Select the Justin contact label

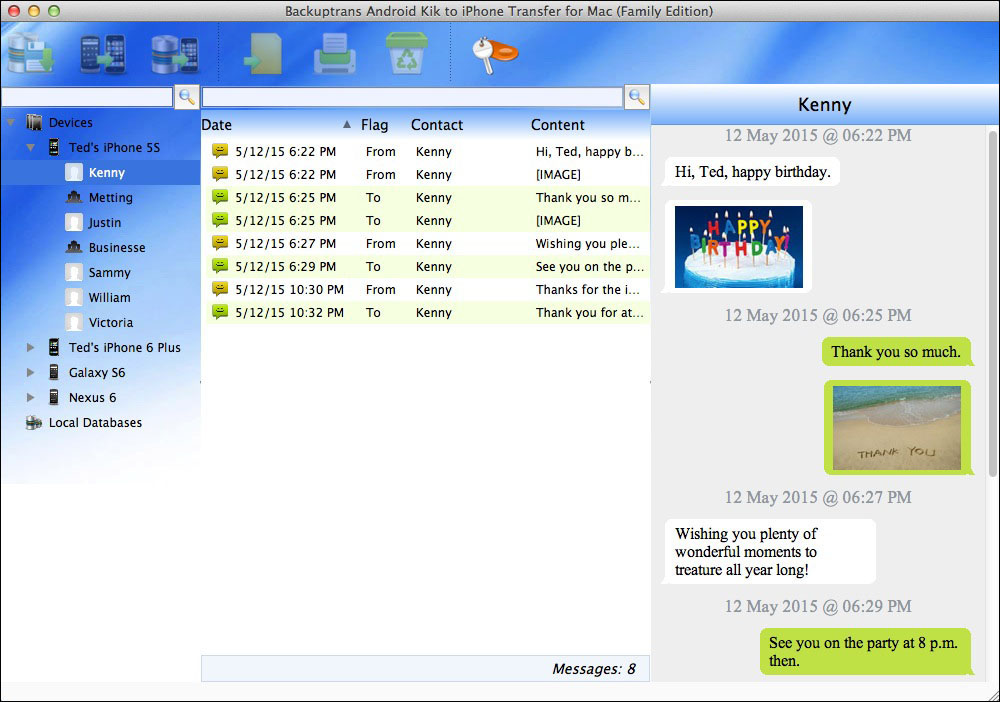tap(105, 223)
